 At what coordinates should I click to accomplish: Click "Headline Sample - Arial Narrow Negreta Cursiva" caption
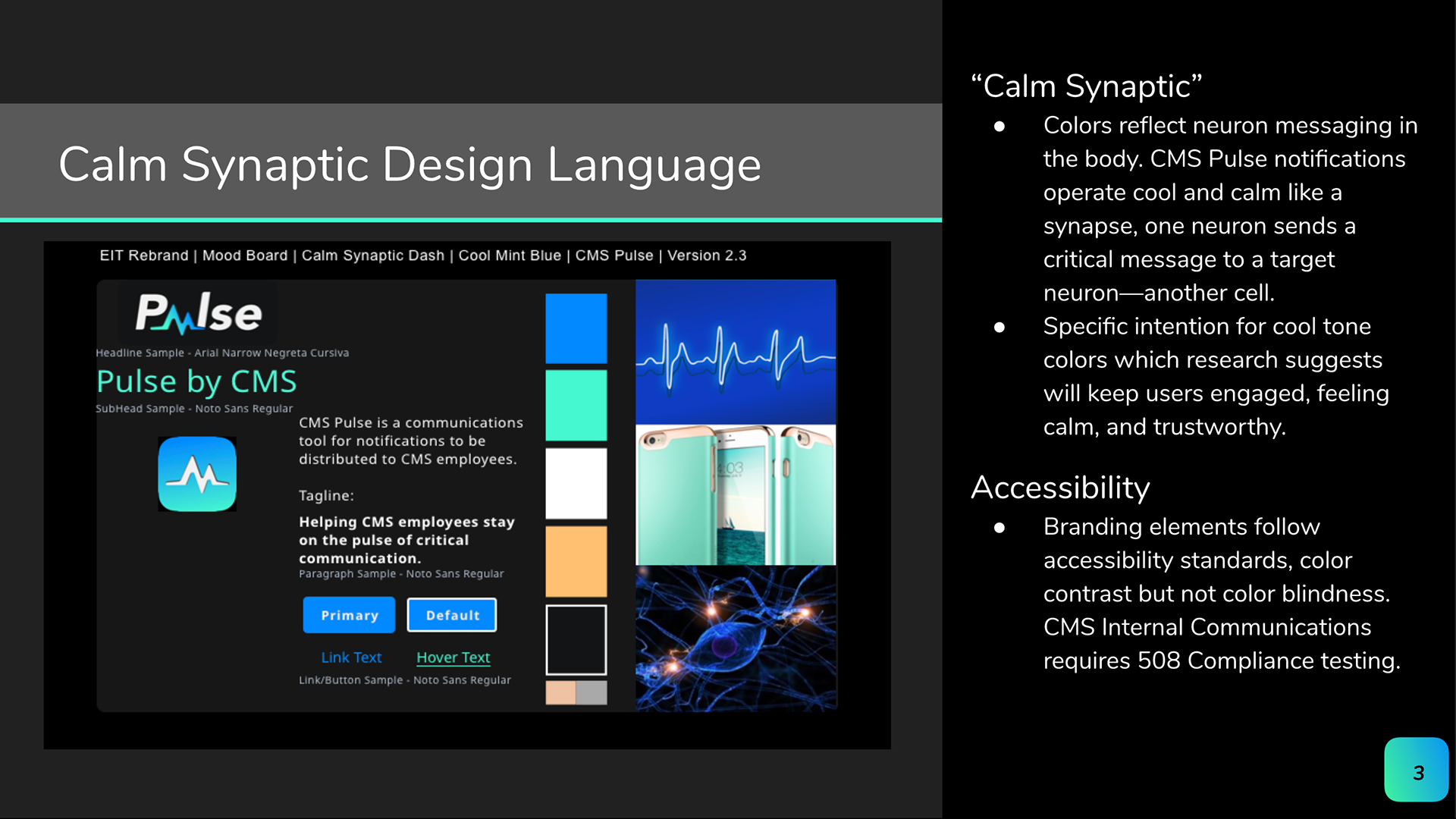coord(222,353)
